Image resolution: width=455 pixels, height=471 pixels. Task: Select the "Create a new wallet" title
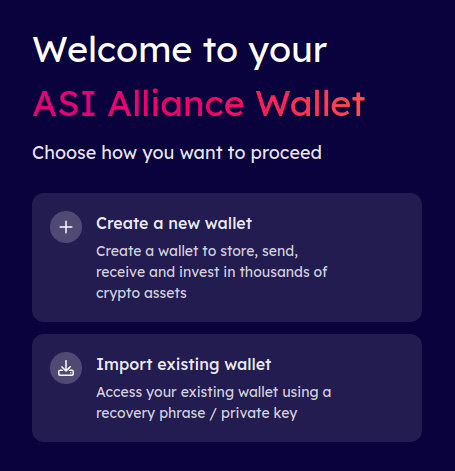tap(174, 223)
